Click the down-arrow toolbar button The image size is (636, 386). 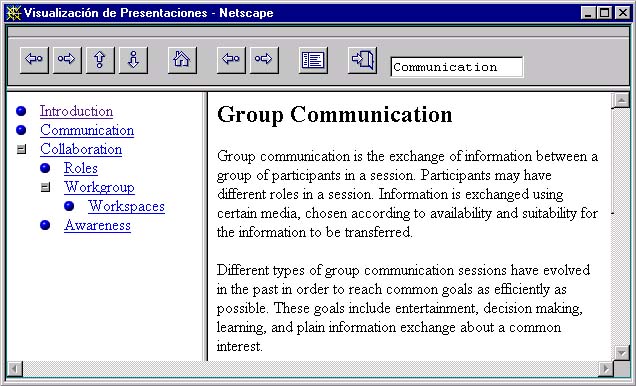tap(133, 60)
